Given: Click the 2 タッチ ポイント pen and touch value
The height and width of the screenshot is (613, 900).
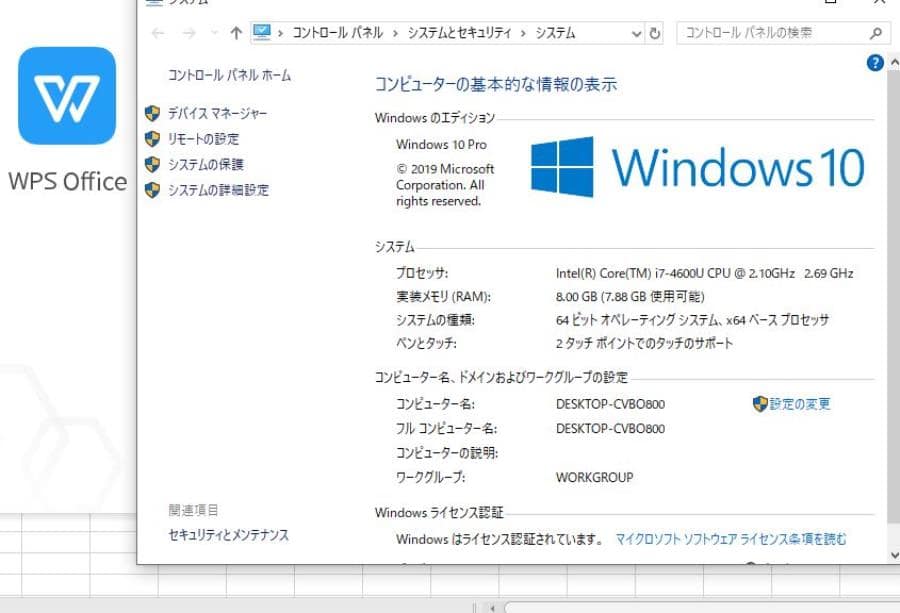Looking at the screenshot, I should click(644, 343).
